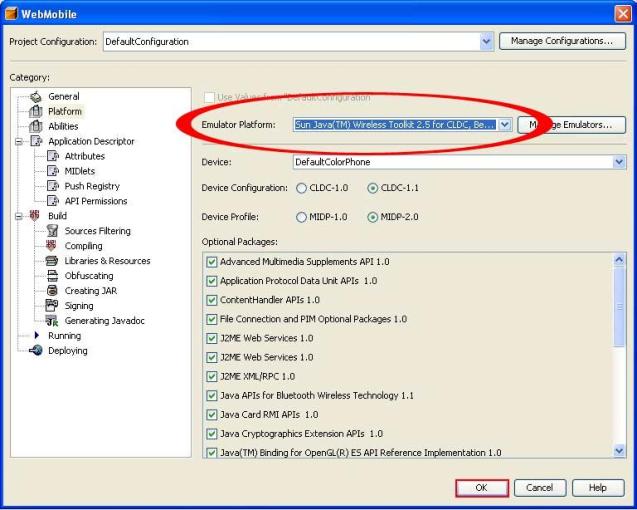Click the Deploying category icon

click(36, 350)
